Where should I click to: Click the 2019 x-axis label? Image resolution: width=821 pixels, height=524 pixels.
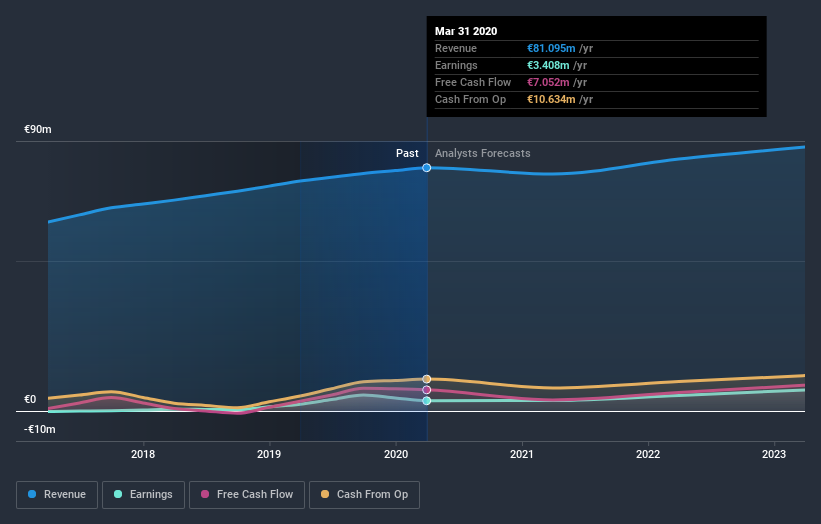click(x=269, y=454)
